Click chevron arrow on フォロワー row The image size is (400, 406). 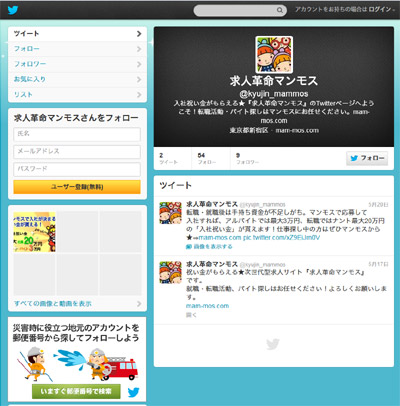pos(139,64)
